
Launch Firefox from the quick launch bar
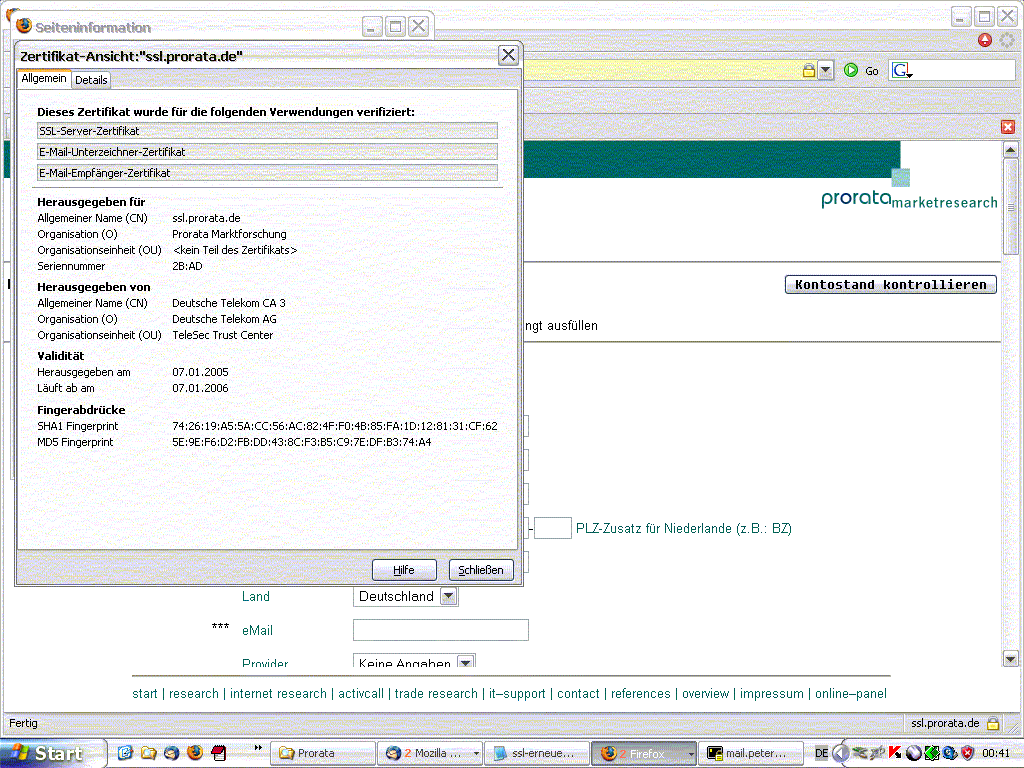pyautogui.click(x=194, y=753)
